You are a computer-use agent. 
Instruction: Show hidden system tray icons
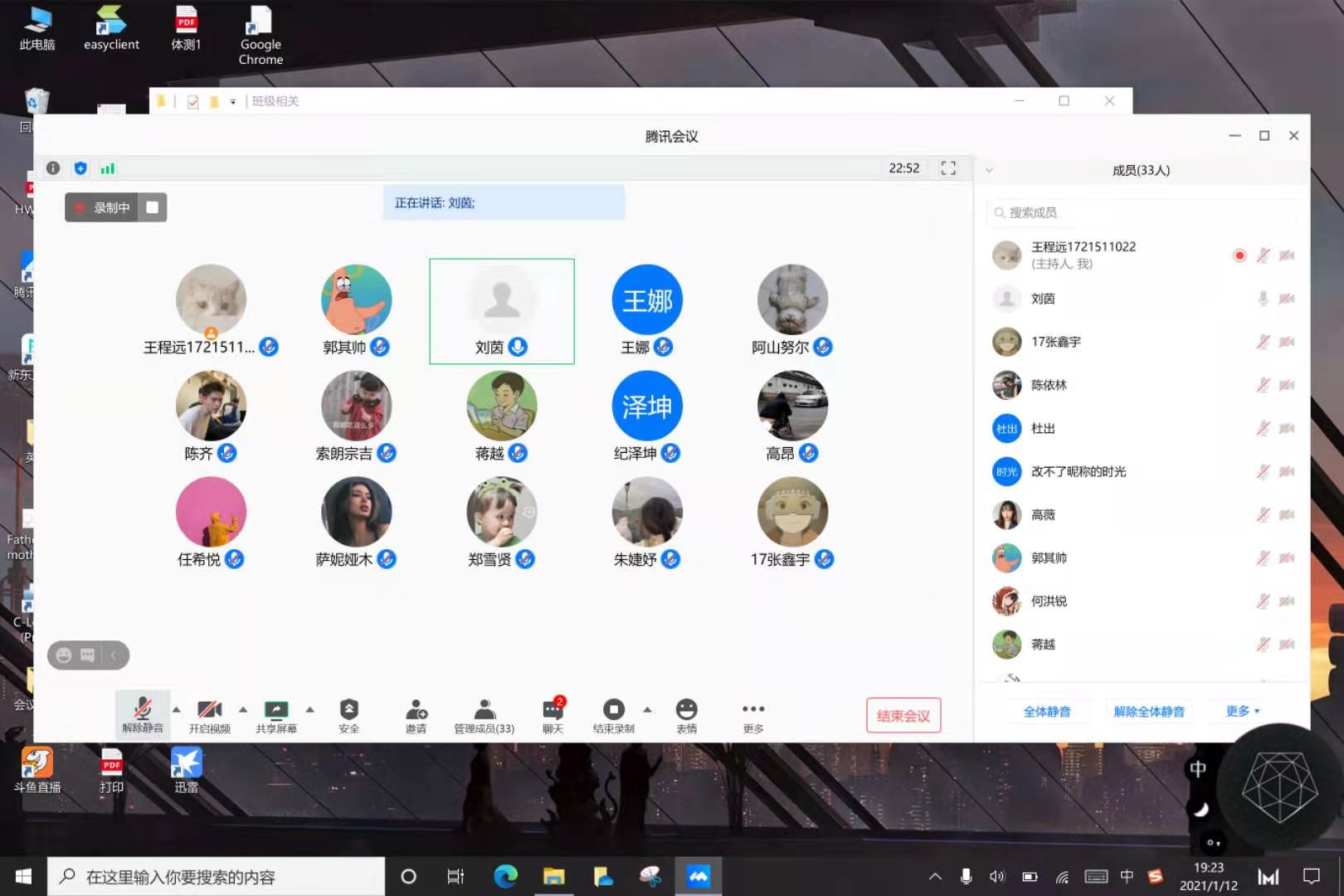(x=935, y=877)
